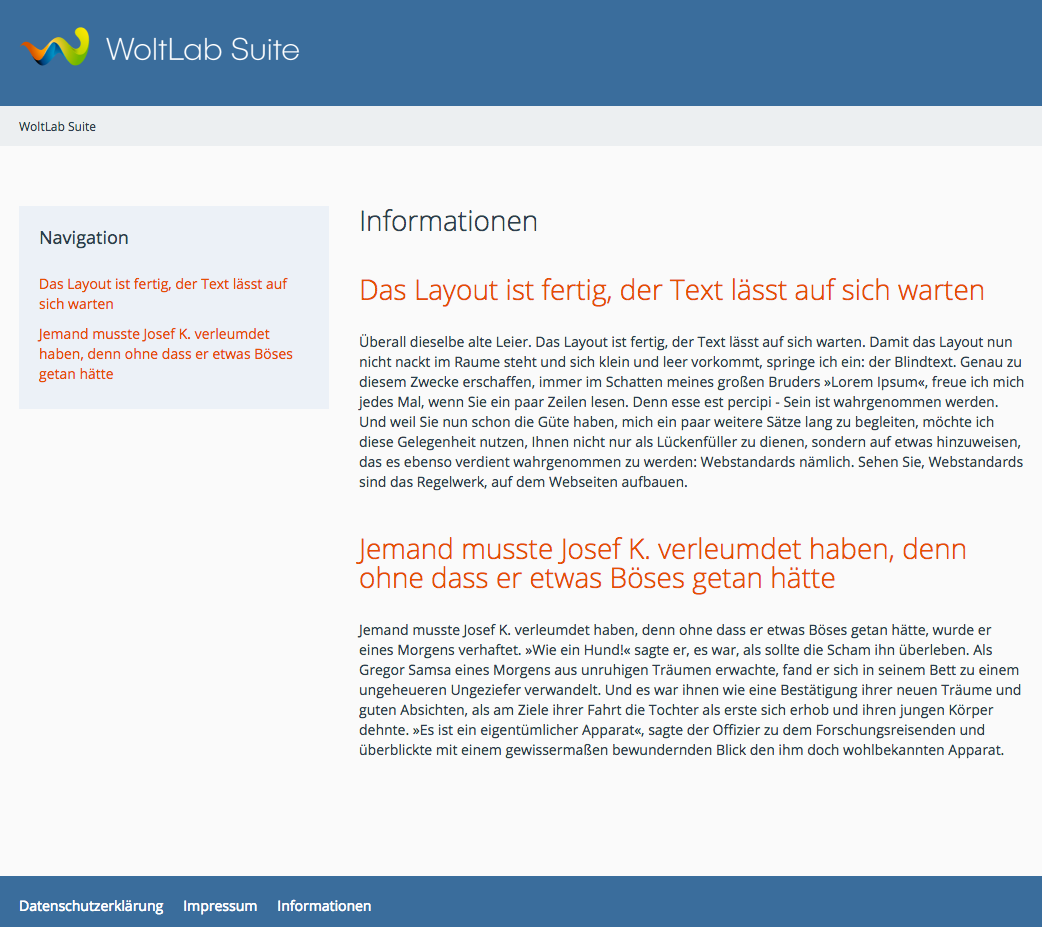The height and width of the screenshot is (927, 1042).
Task: Click the name 'Gregor Samsa' in the text
Action: point(400,670)
